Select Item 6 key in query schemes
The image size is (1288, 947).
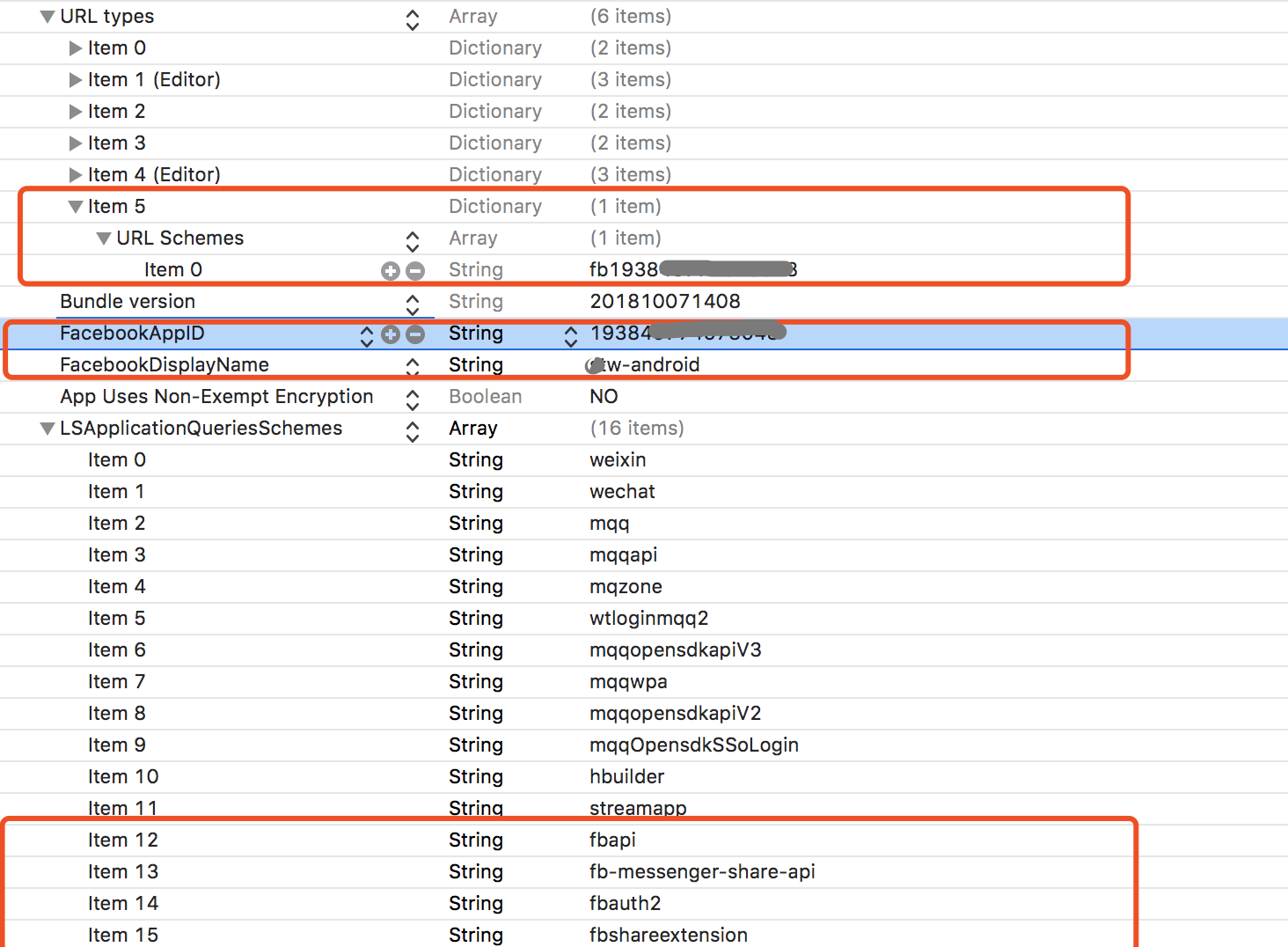click(x=117, y=650)
